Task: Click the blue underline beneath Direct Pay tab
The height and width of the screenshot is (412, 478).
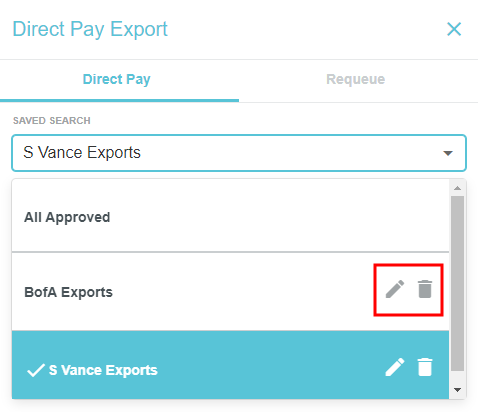Action: [119, 100]
